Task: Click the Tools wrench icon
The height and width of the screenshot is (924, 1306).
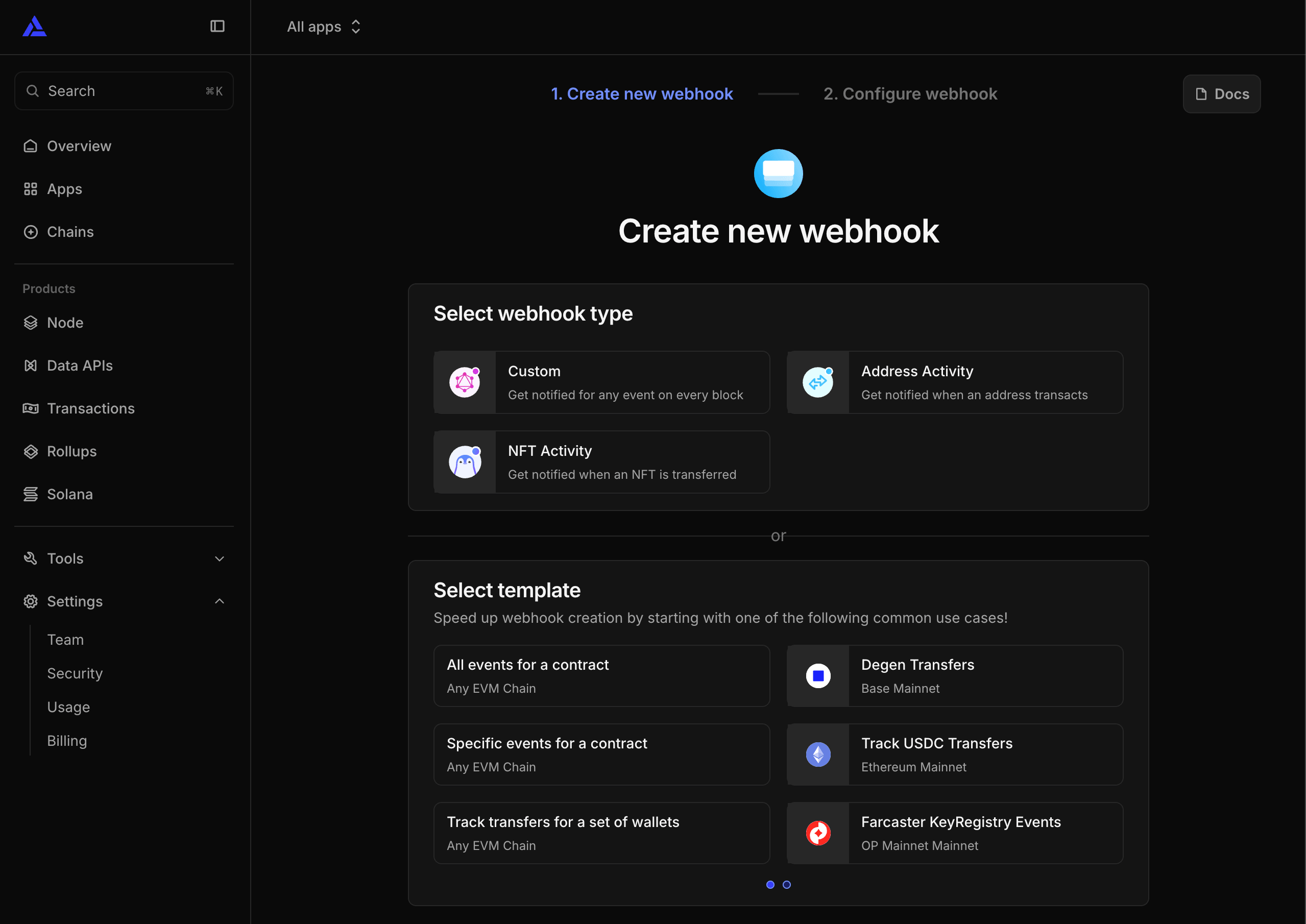Action: click(x=31, y=558)
